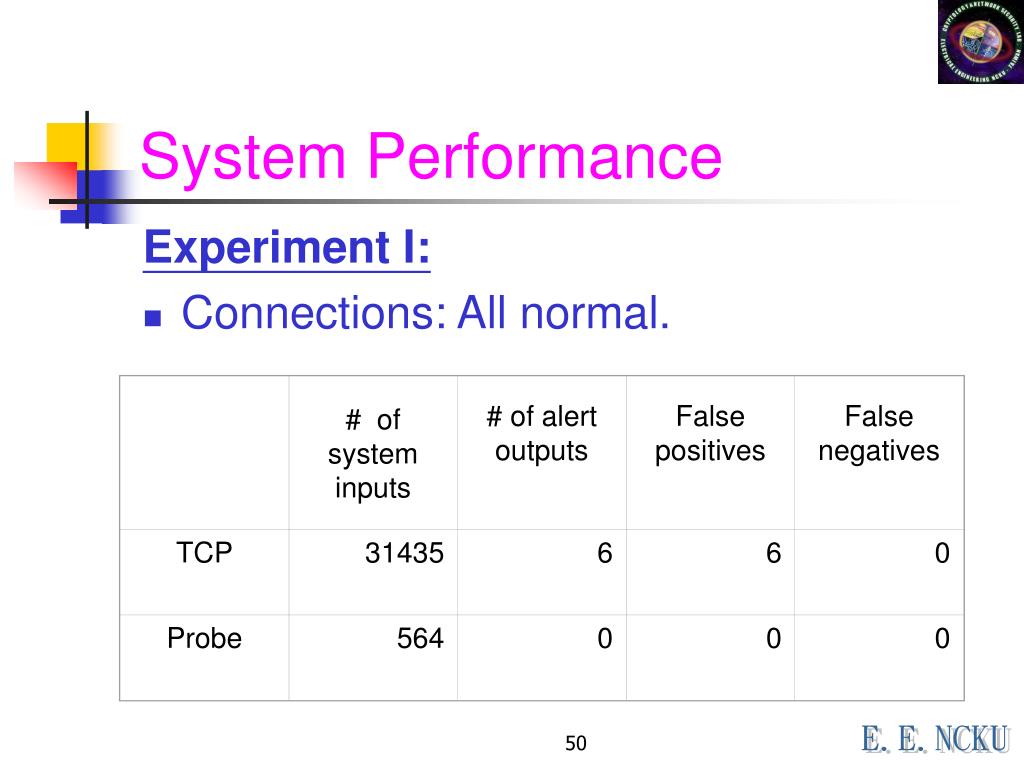This screenshot has width=1024, height=768.
Task: Click Probe false negatives value 0
Action: pyautogui.click(x=942, y=639)
